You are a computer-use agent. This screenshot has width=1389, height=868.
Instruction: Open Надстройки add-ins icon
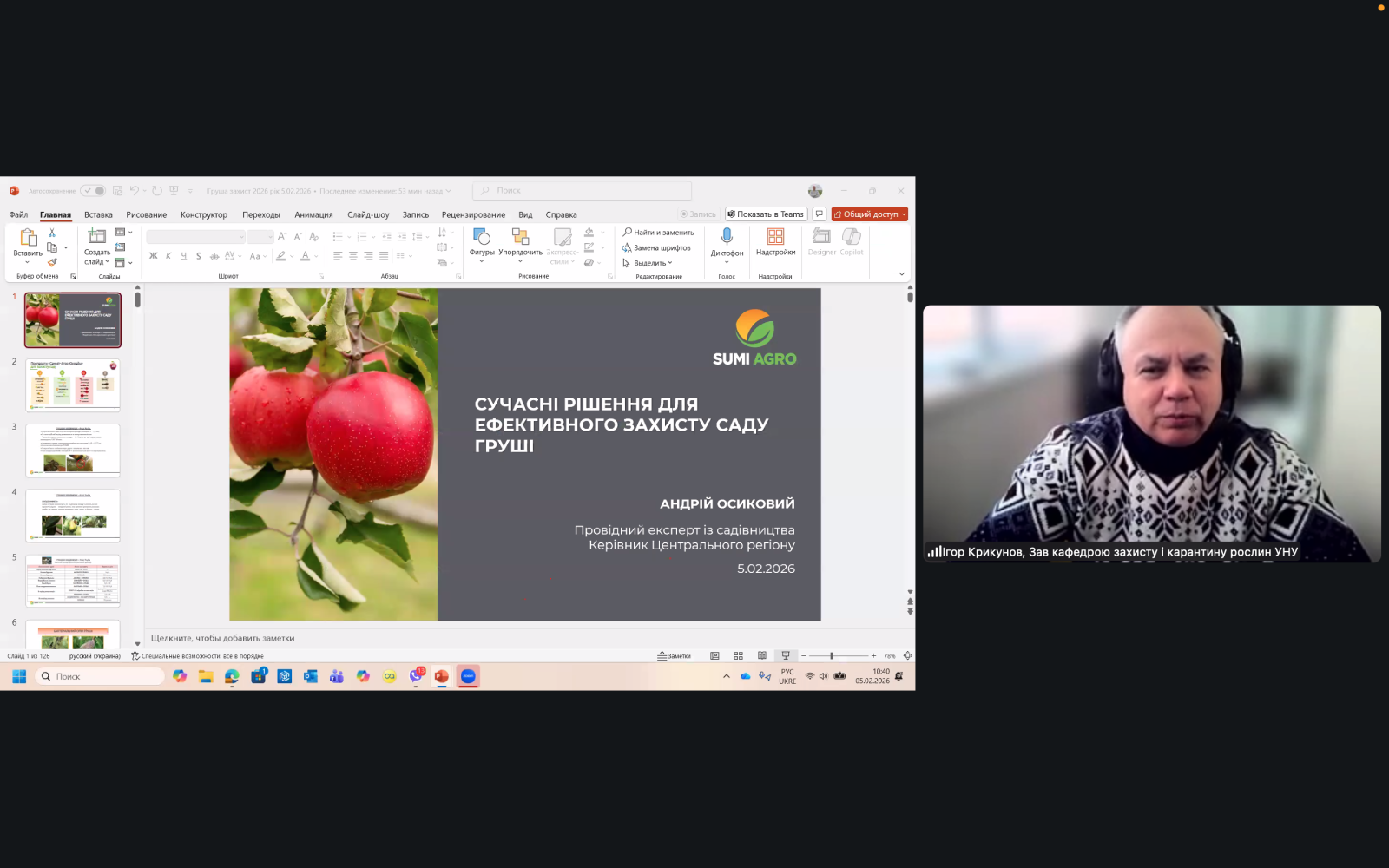[x=775, y=237]
